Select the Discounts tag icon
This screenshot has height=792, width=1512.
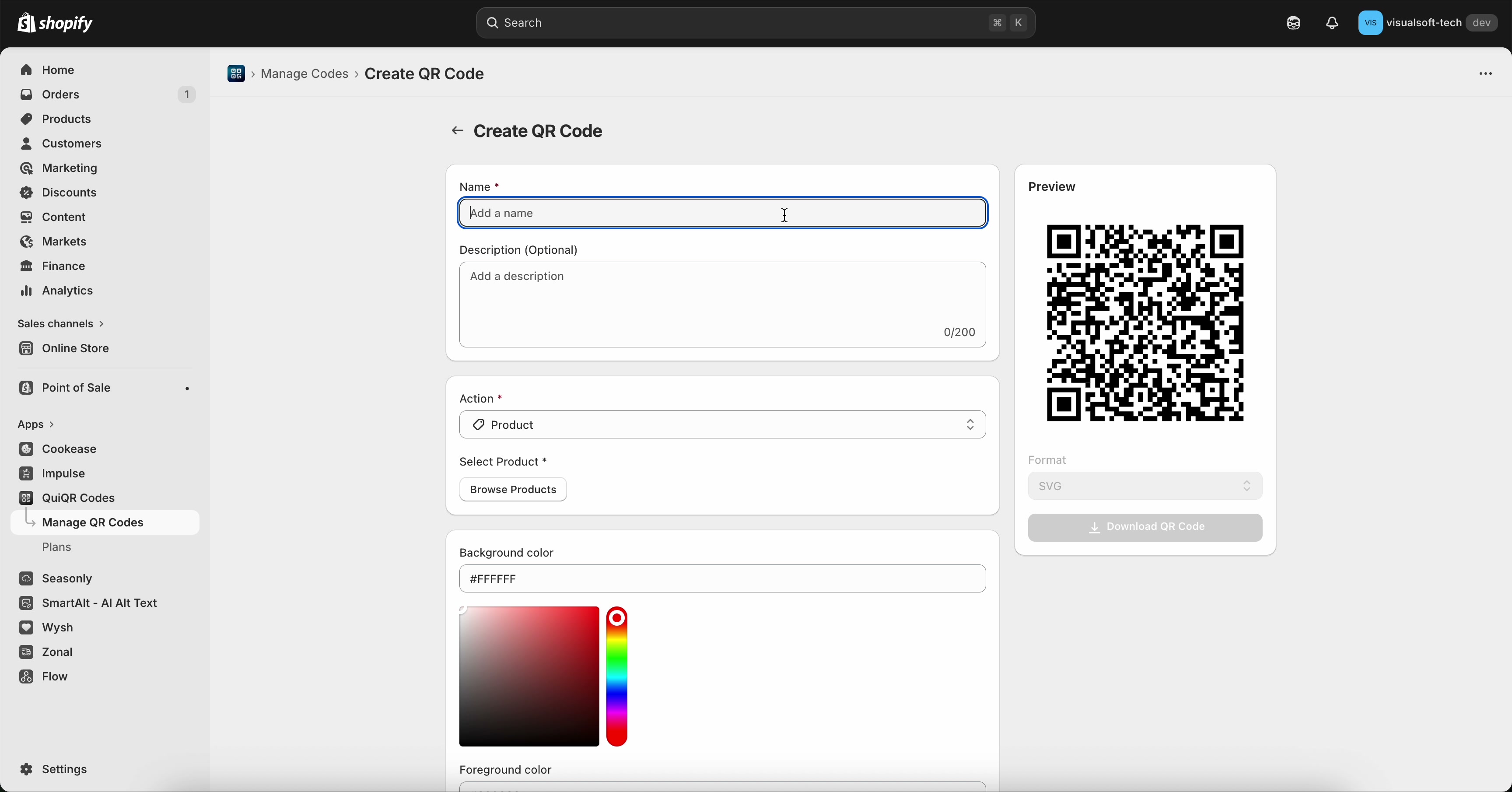coord(27,192)
